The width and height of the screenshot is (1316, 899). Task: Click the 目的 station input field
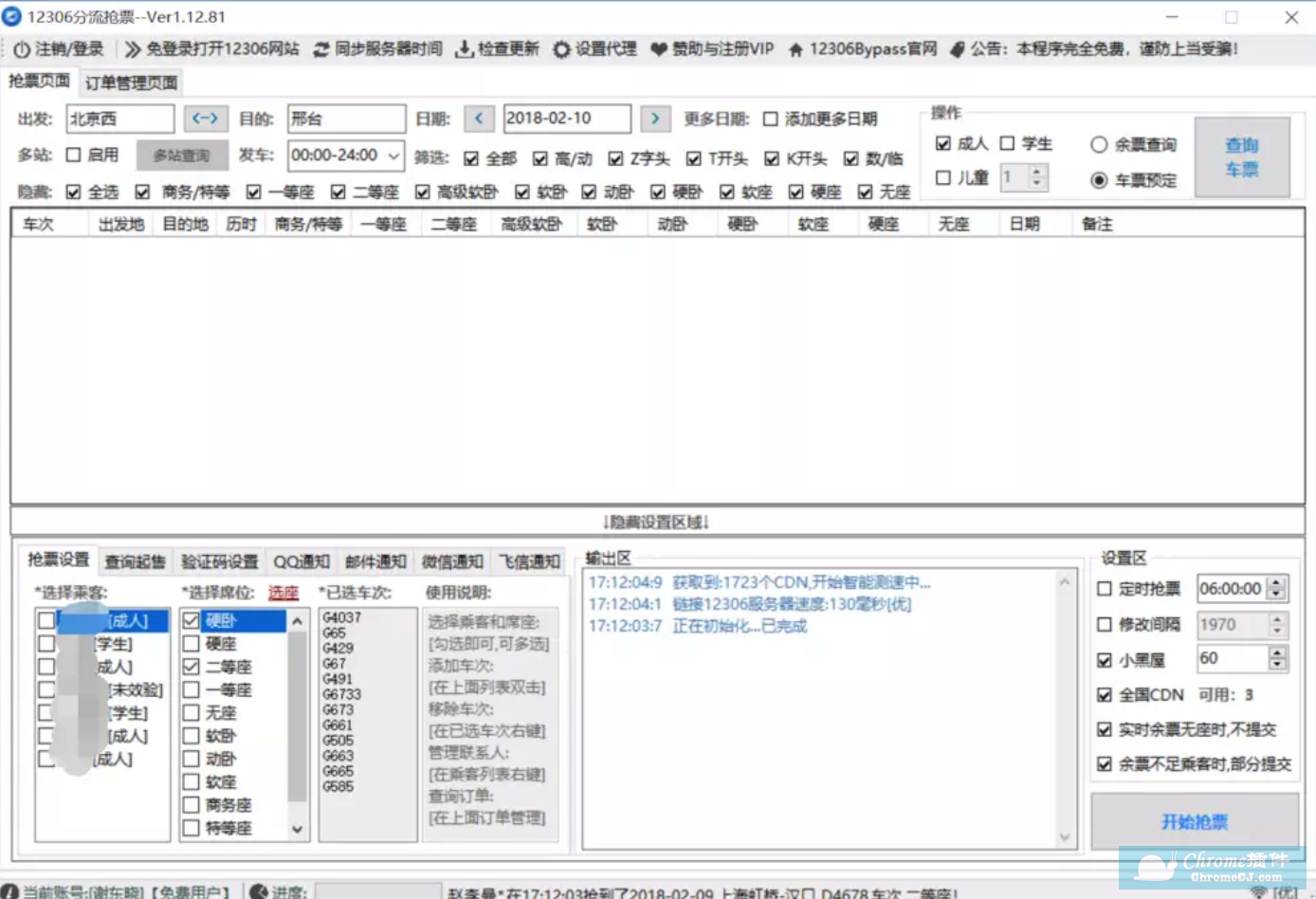346,119
